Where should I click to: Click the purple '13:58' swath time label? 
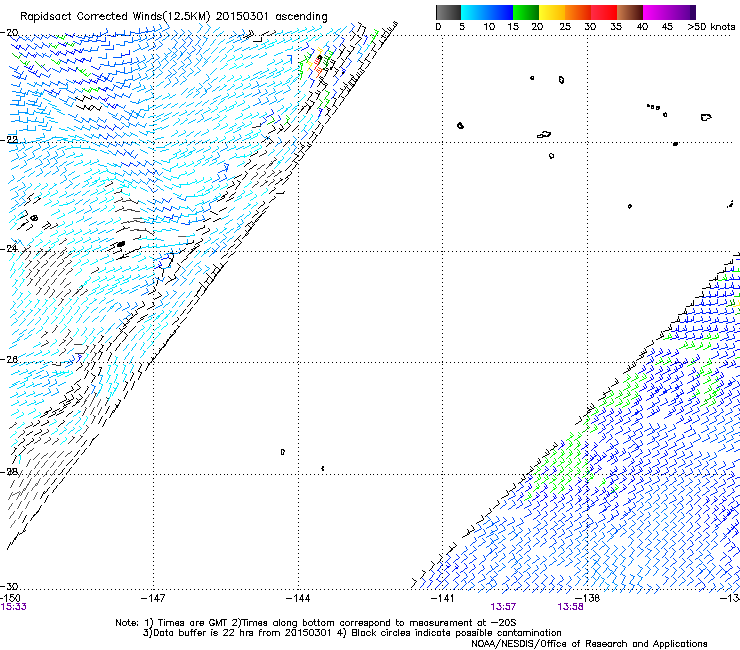[x=570, y=607]
